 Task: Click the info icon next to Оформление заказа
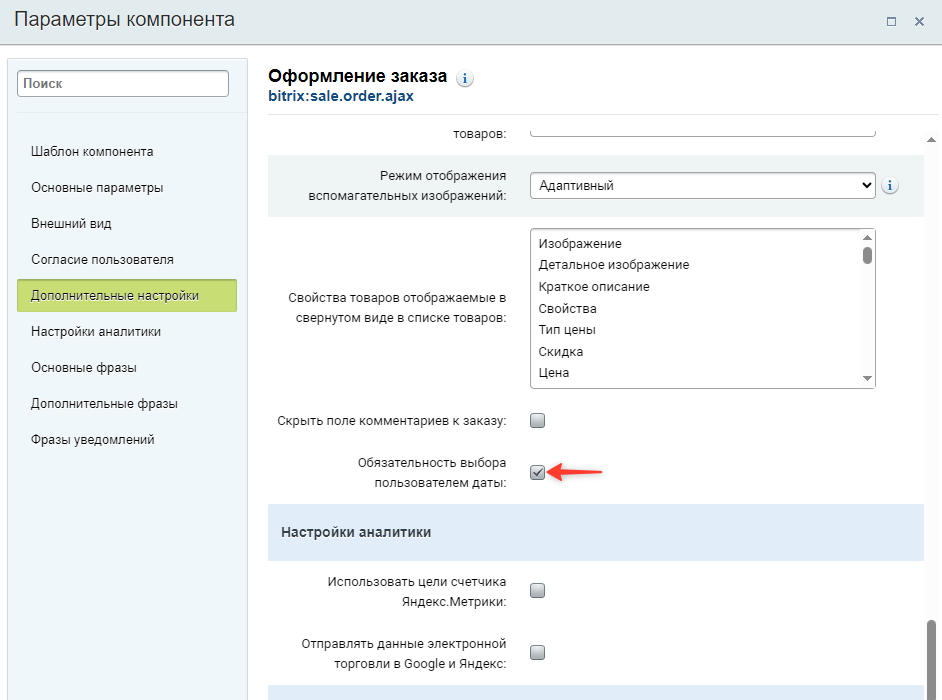point(464,79)
